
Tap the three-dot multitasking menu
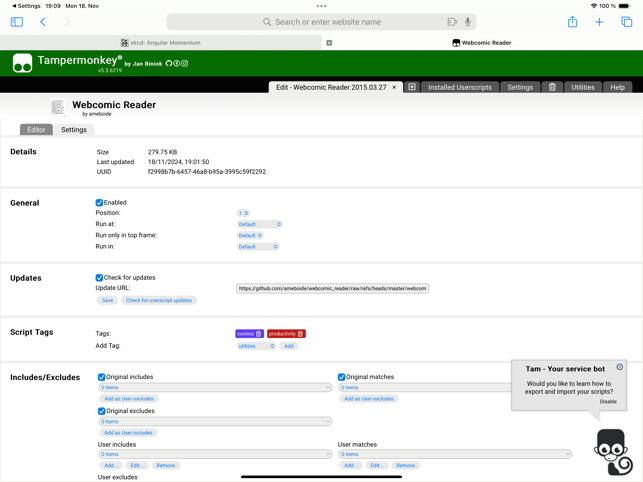click(x=322, y=6)
